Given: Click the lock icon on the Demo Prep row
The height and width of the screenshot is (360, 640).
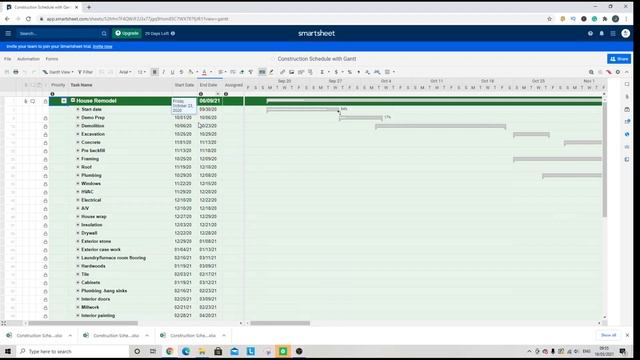Looking at the screenshot, I should (x=45, y=118).
